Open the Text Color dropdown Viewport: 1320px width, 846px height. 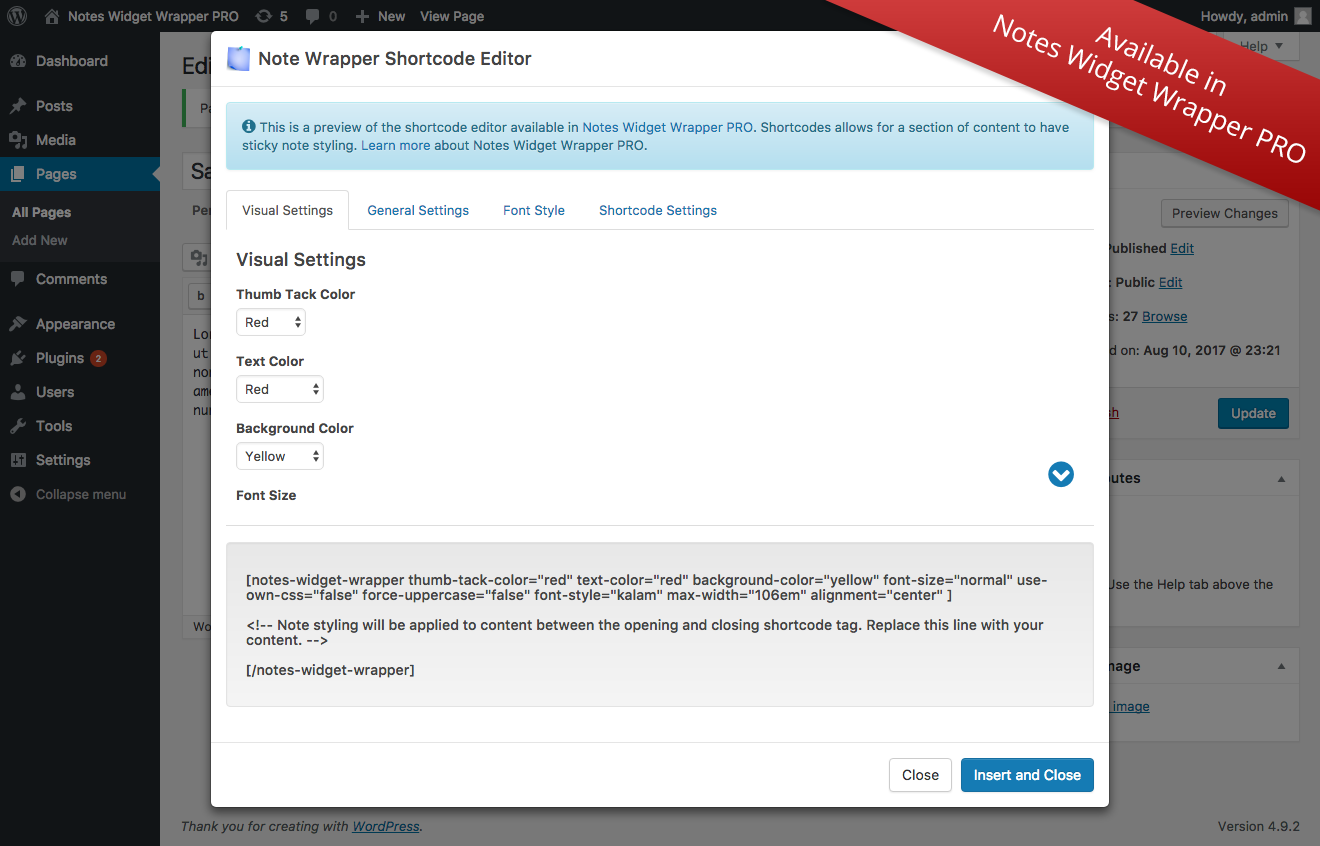coord(280,389)
